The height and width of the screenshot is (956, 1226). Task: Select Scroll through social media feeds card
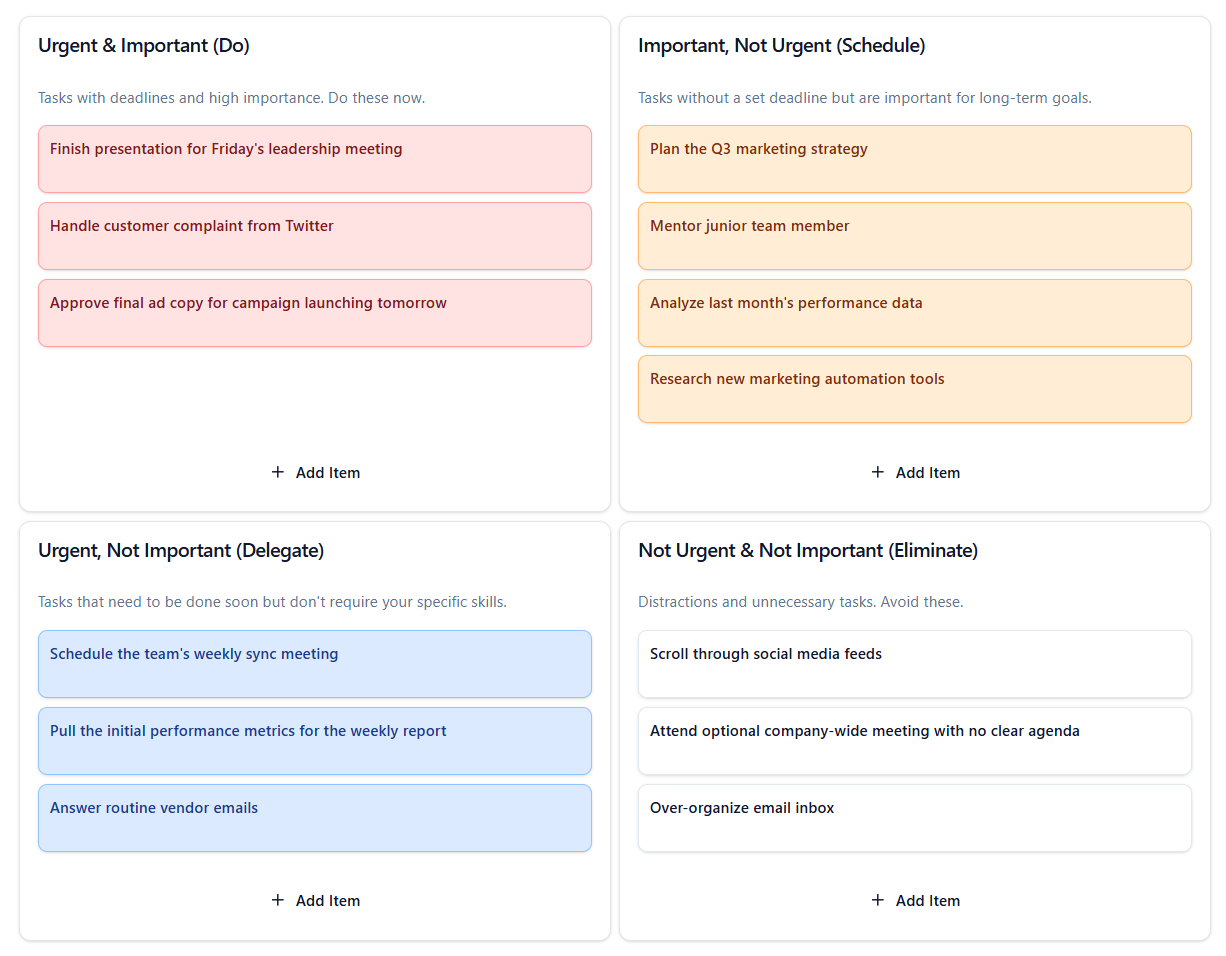coord(914,664)
